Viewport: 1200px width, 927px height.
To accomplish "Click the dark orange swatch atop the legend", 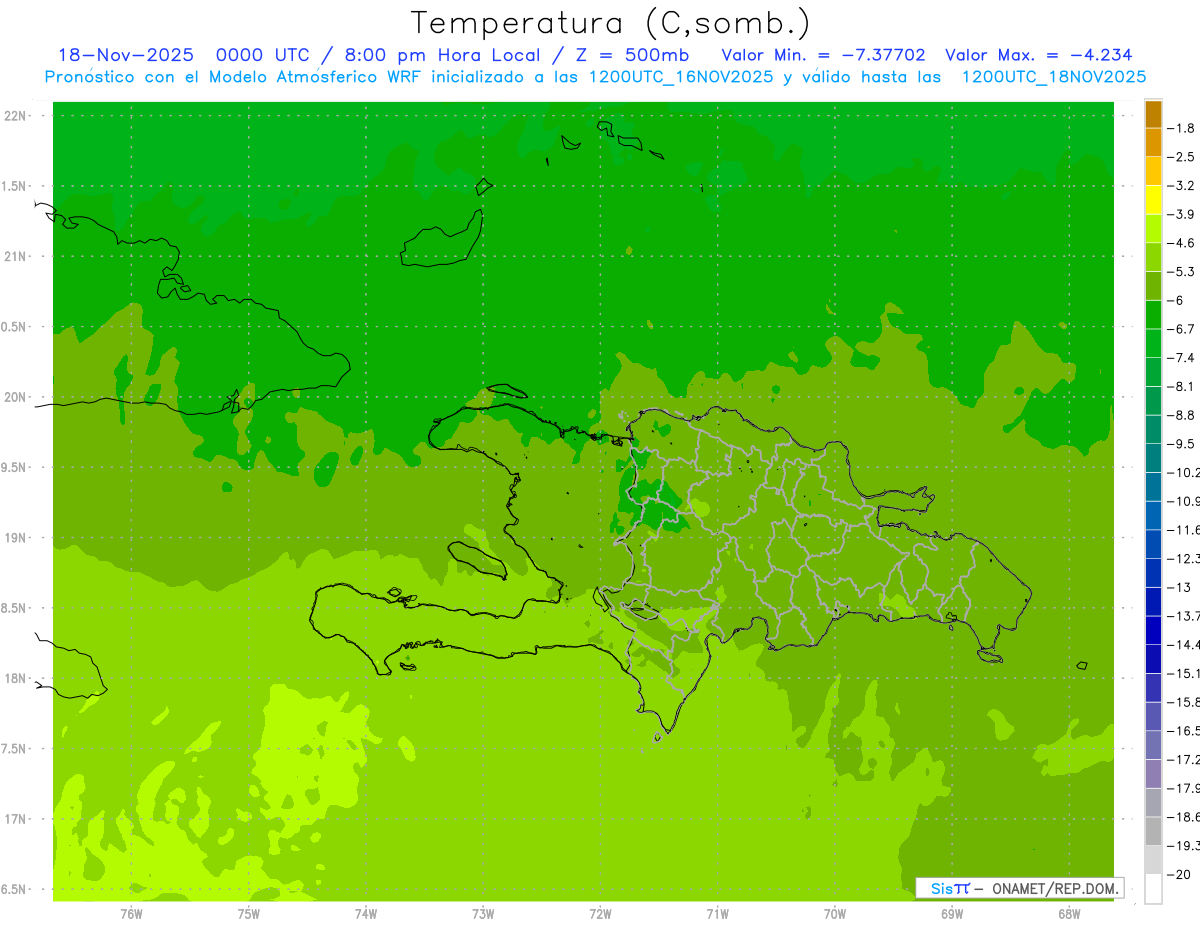I will point(1153,114).
